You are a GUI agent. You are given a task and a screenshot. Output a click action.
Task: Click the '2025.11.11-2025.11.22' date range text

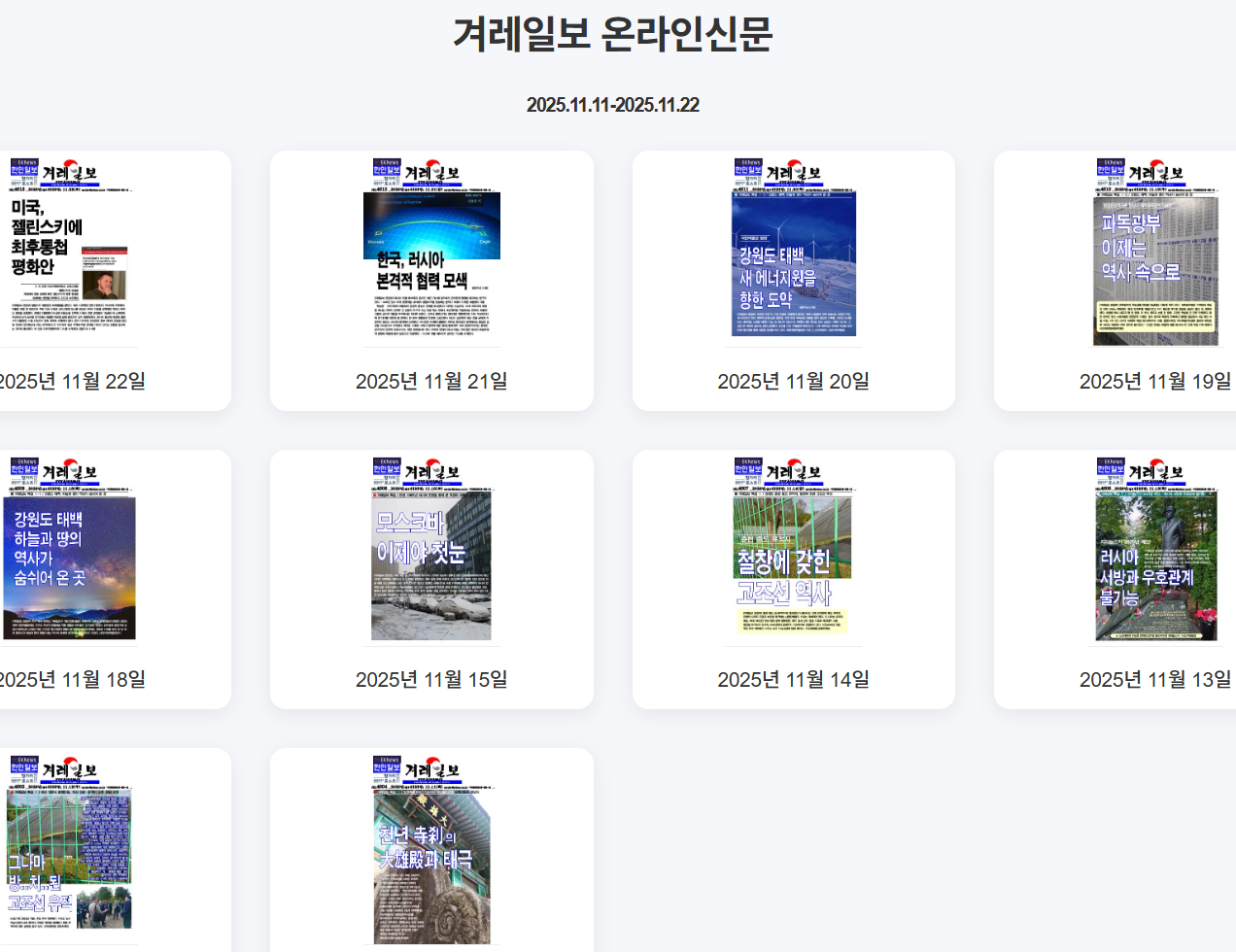pyautogui.click(x=612, y=105)
